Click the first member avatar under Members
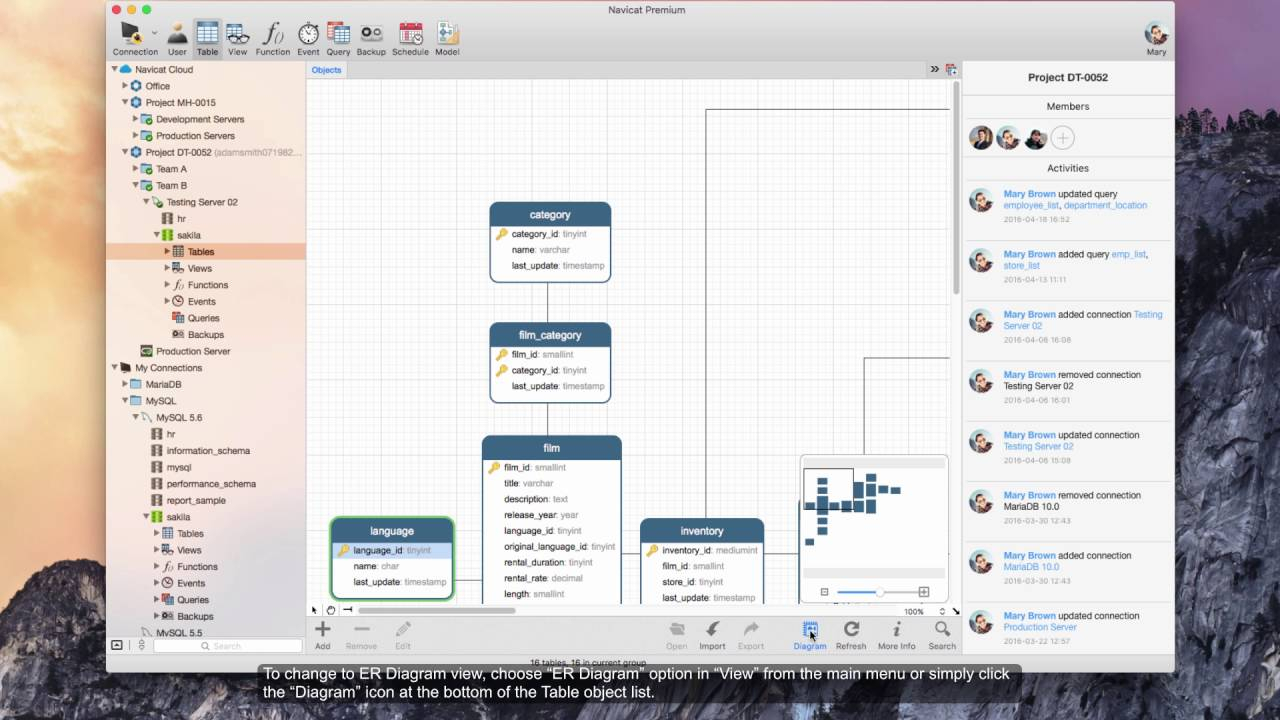This screenshot has height=720, width=1280. 981,138
